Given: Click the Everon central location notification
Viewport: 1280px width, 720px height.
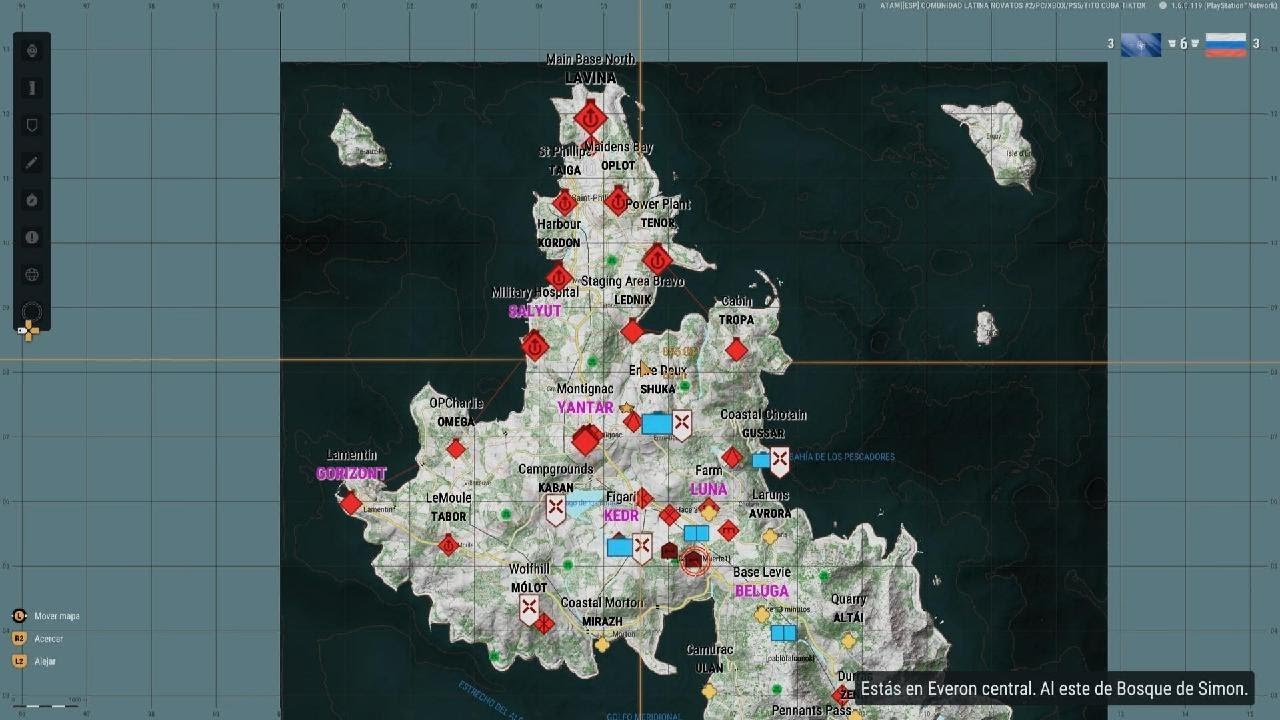Looking at the screenshot, I should click(1054, 688).
